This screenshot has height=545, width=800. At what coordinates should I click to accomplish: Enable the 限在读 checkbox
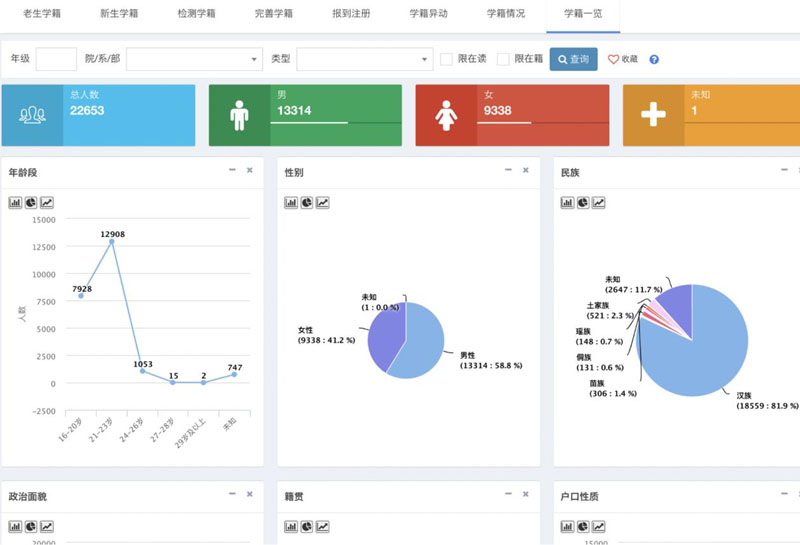coord(447,59)
